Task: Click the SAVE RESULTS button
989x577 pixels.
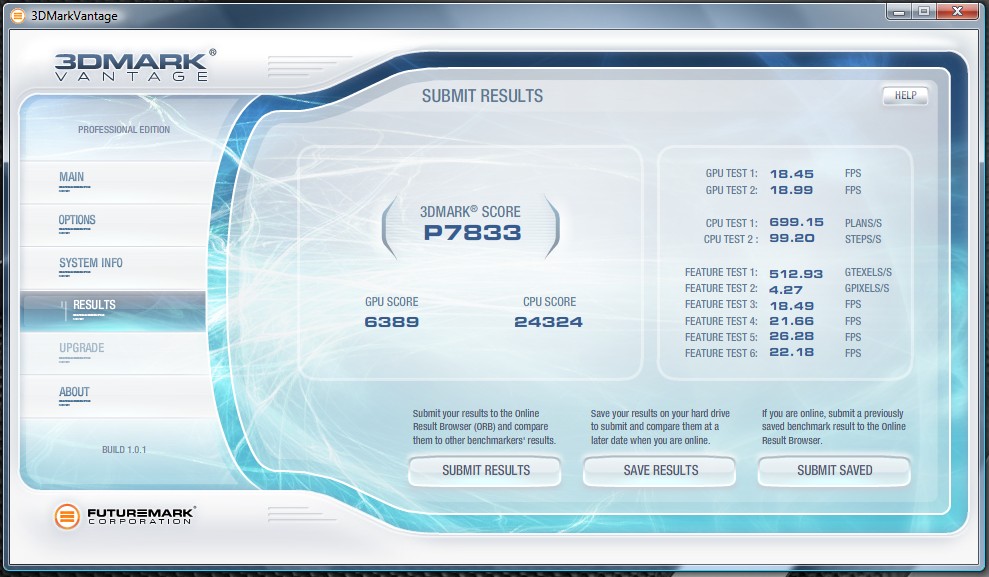Action: pos(660,470)
